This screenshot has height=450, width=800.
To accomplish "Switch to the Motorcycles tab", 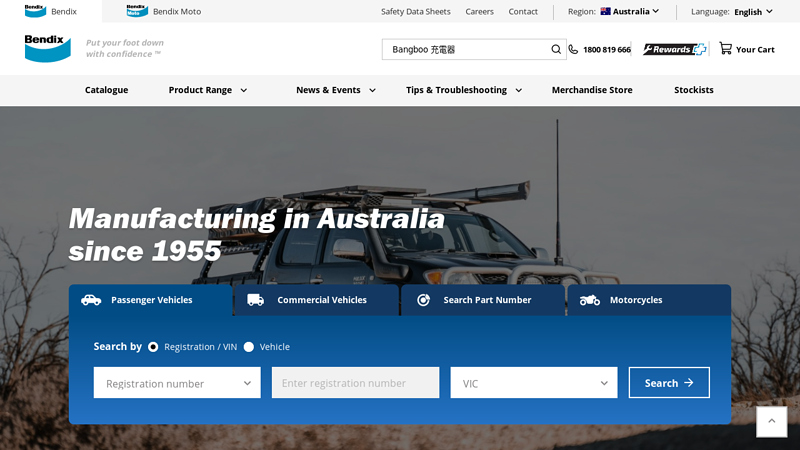I will point(649,300).
